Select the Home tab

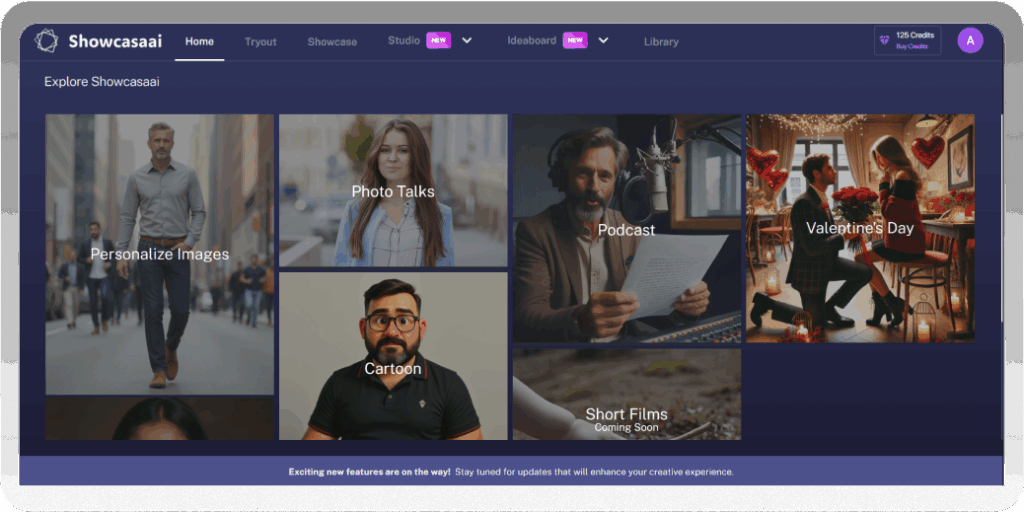click(199, 41)
